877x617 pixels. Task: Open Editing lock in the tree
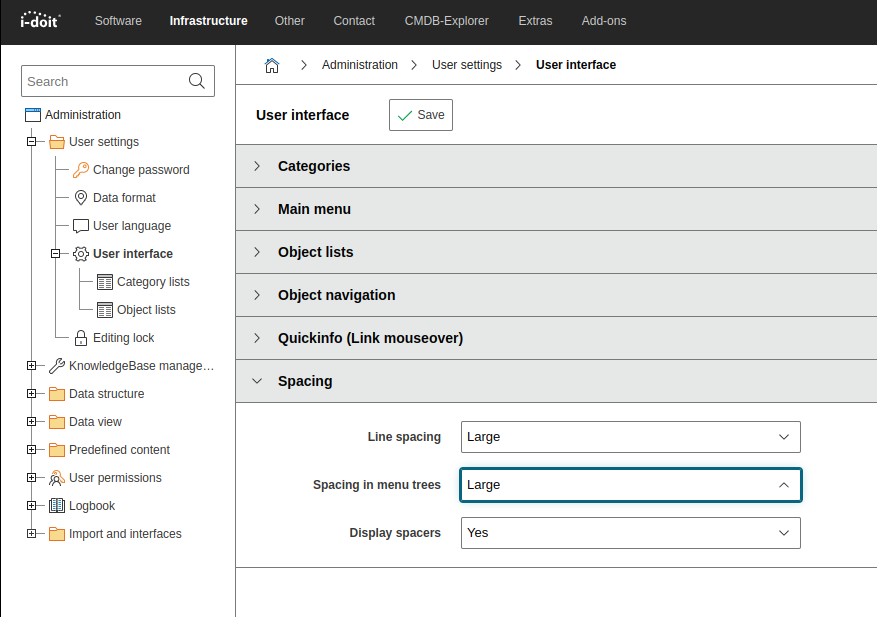click(124, 338)
